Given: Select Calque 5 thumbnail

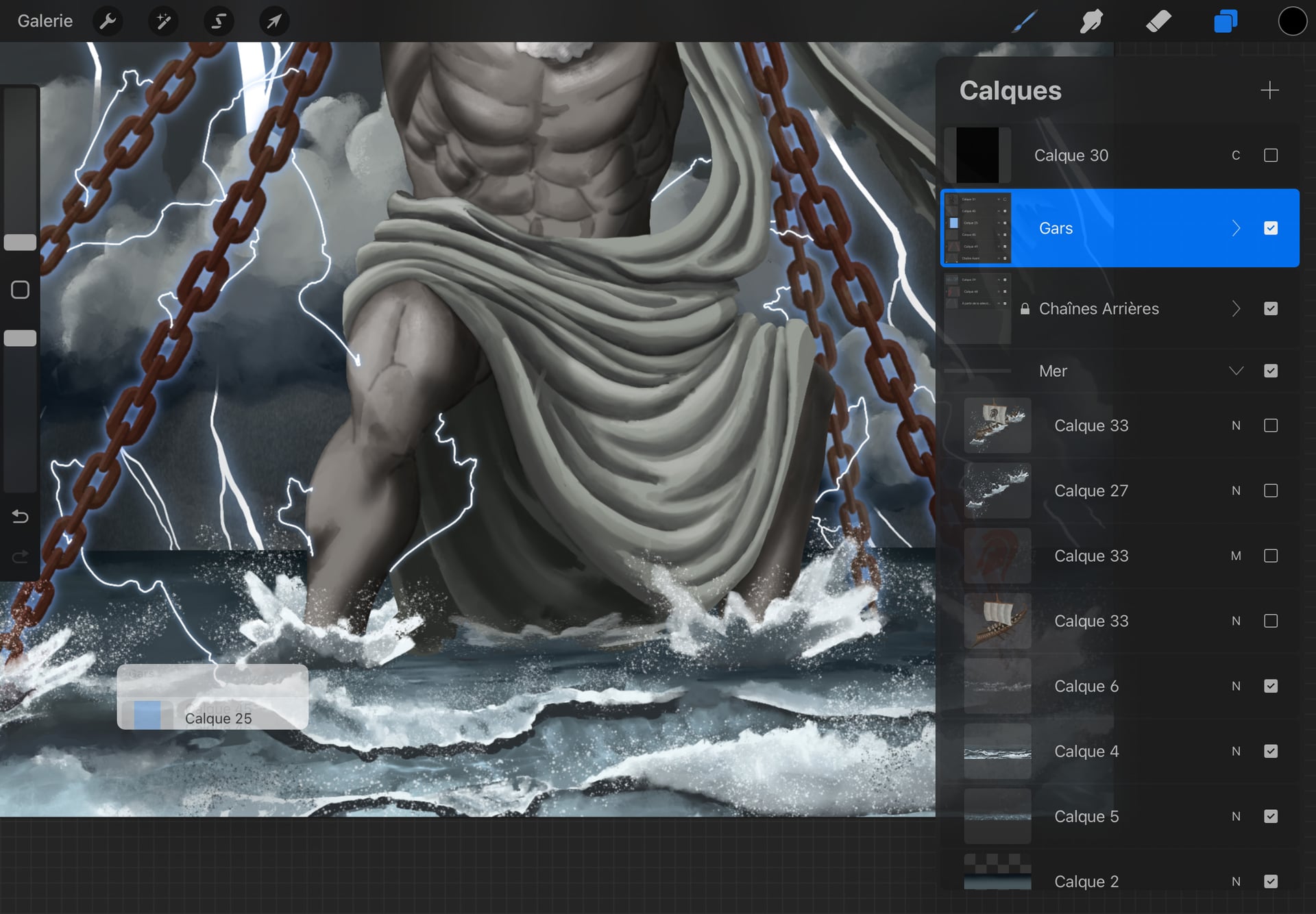Looking at the screenshot, I should coord(997,816).
